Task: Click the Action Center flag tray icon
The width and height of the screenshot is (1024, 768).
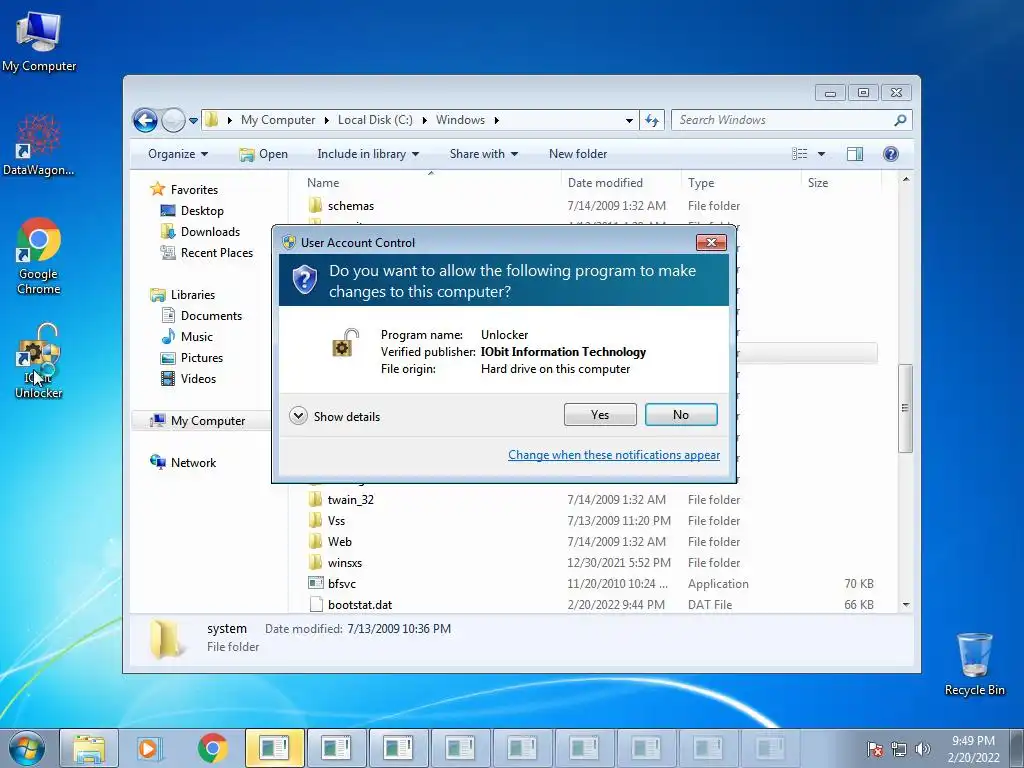Action: [x=875, y=749]
